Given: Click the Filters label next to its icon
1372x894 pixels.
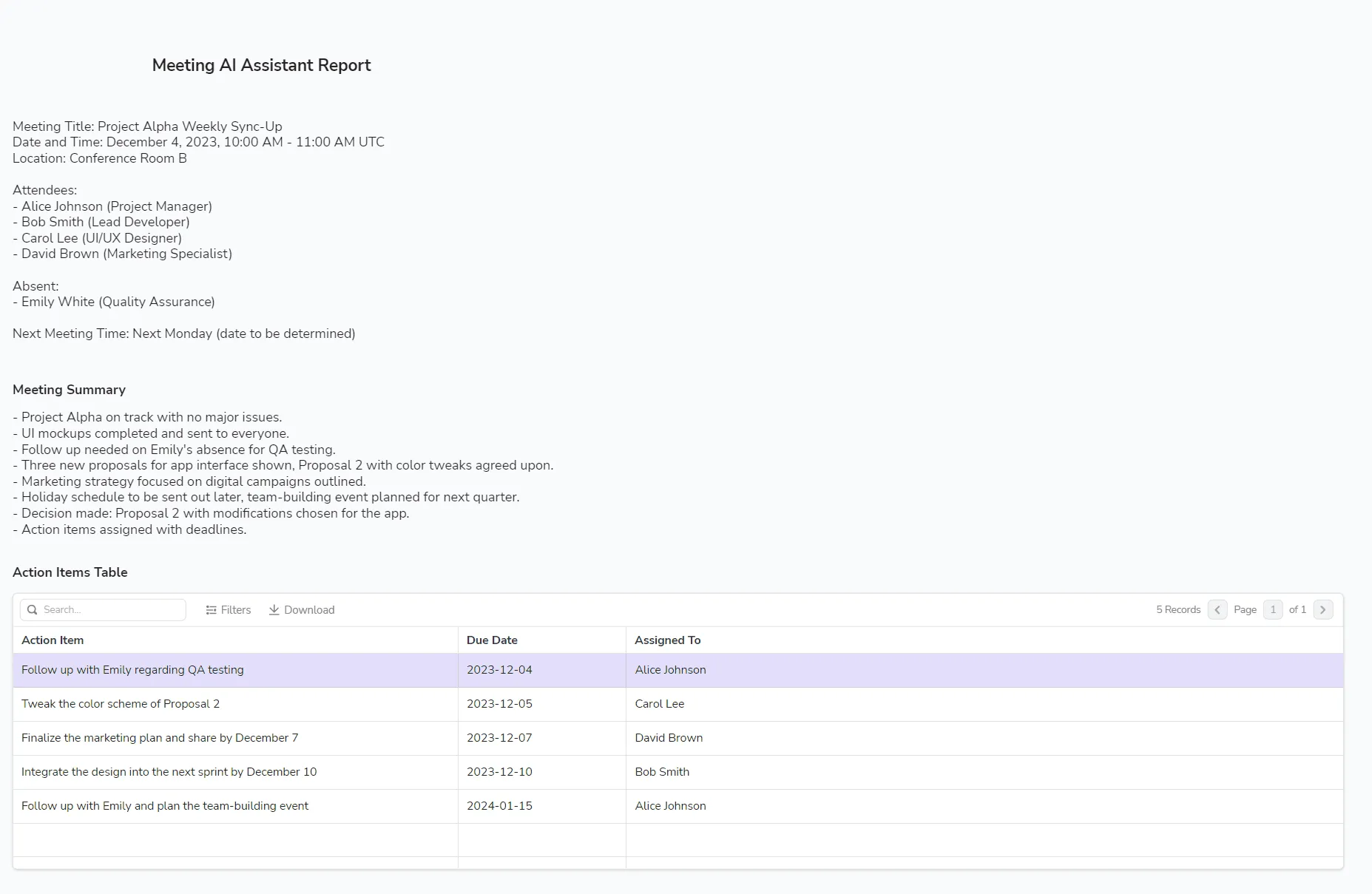Looking at the screenshot, I should 235,609.
